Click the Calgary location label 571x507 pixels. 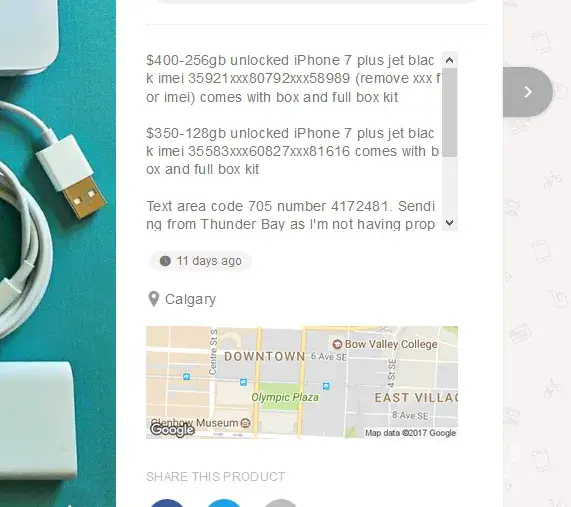pos(190,299)
